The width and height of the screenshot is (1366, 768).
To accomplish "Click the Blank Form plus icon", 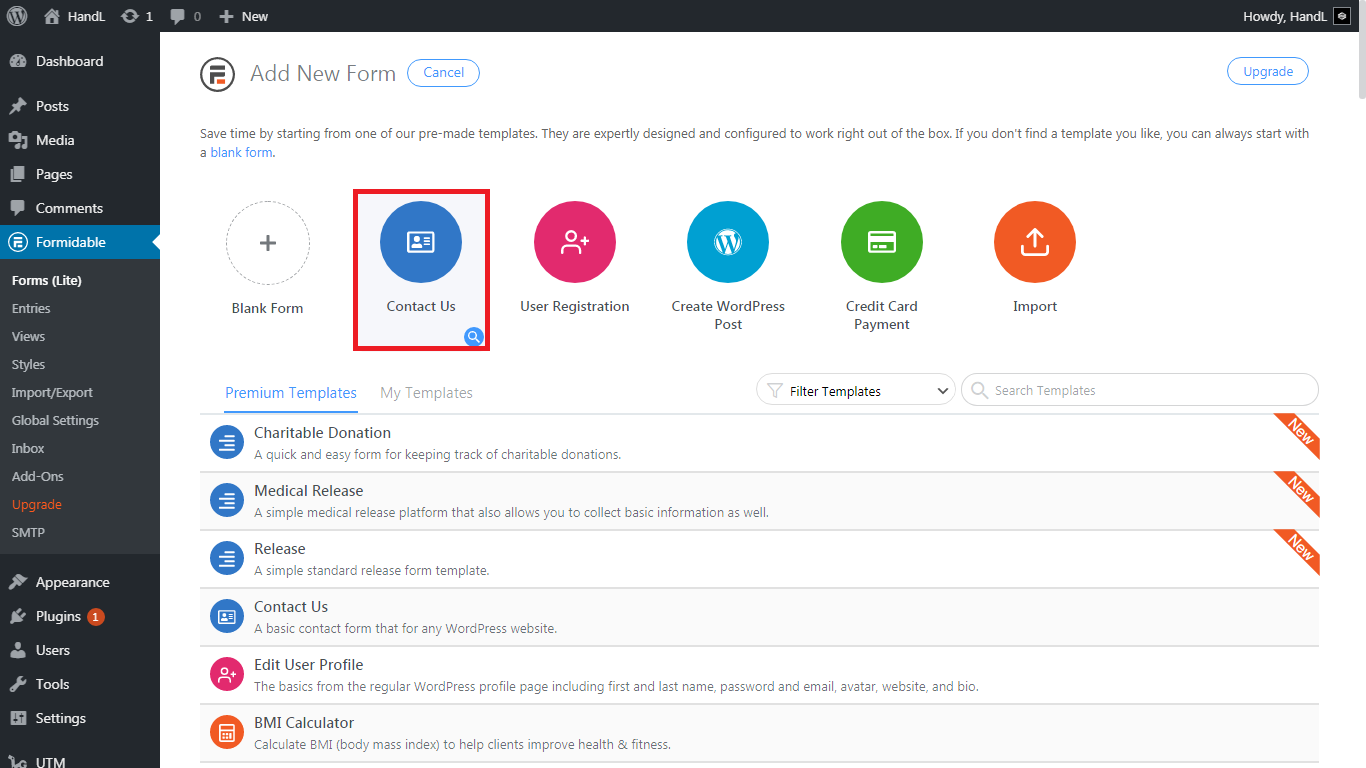I will click(x=268, y=243).
